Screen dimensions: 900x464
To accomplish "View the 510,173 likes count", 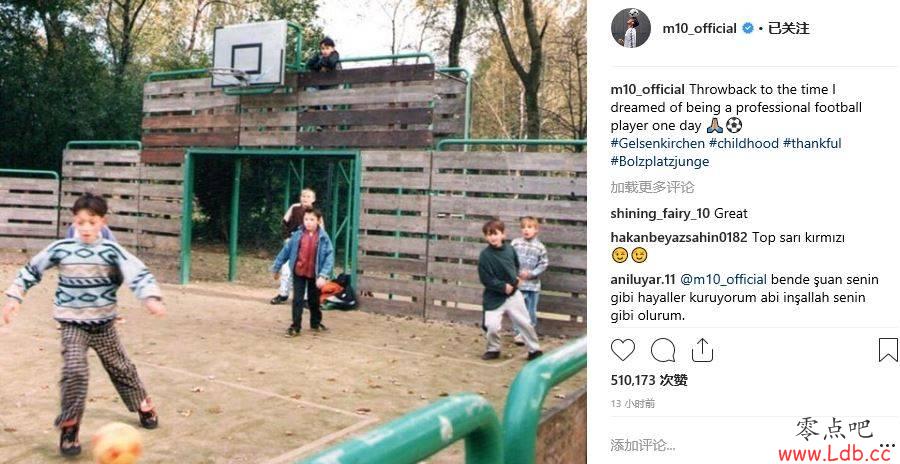I will pos(649,380).
